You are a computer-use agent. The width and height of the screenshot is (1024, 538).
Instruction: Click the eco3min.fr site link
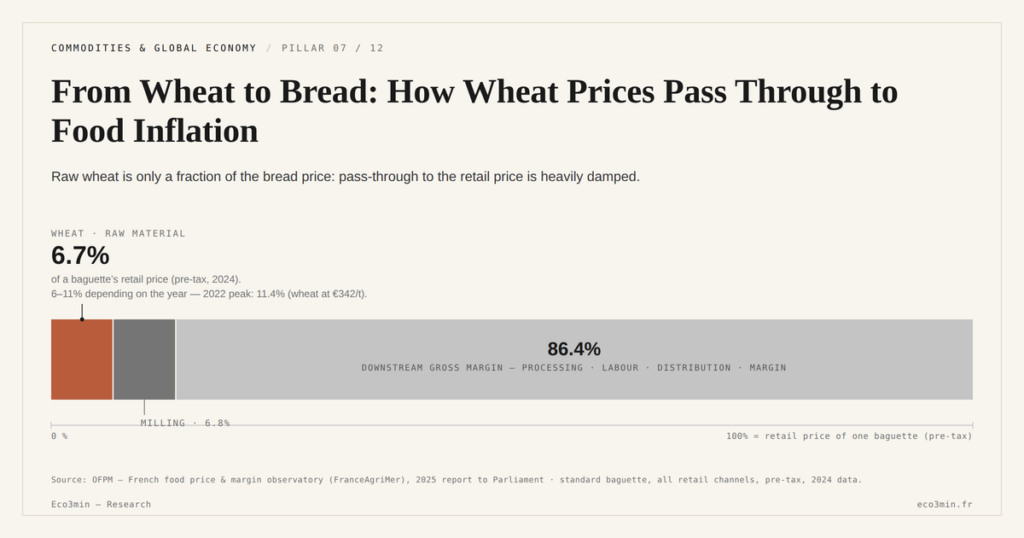[x=944, y=504]
